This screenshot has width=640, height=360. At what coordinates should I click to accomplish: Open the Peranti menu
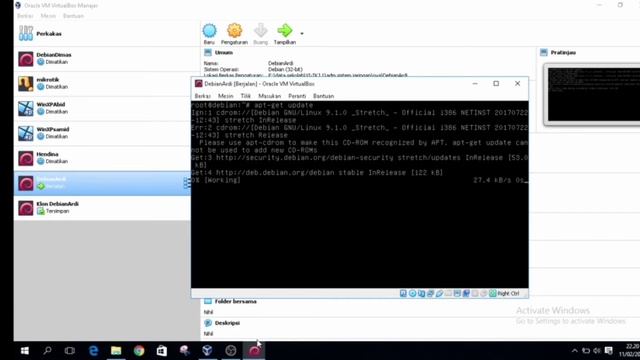pos(297,96)
